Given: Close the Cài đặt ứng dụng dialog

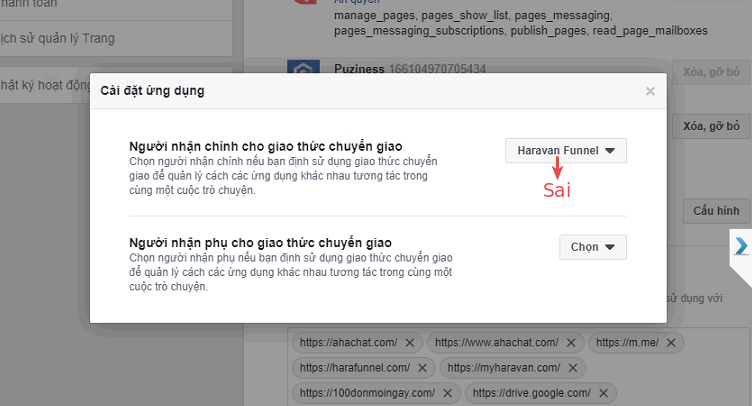Looking at the screenshot, I should pyautogui.click(x=650, y=91).
